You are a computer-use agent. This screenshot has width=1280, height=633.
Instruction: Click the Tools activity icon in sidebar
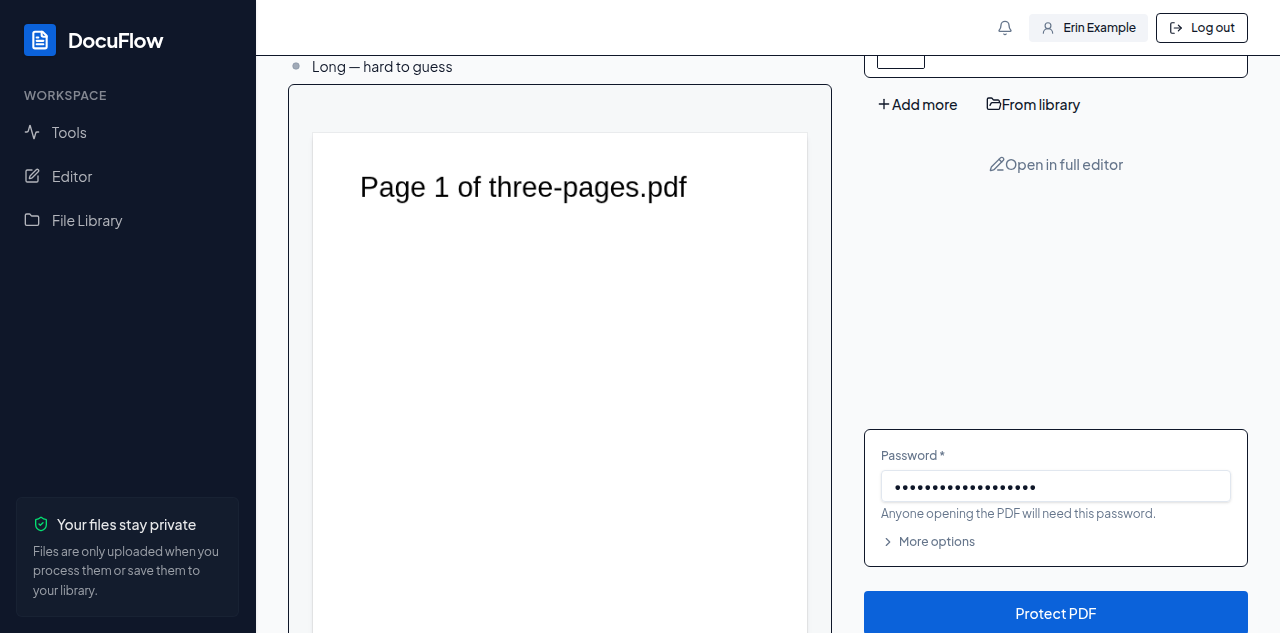coord(32,132)
